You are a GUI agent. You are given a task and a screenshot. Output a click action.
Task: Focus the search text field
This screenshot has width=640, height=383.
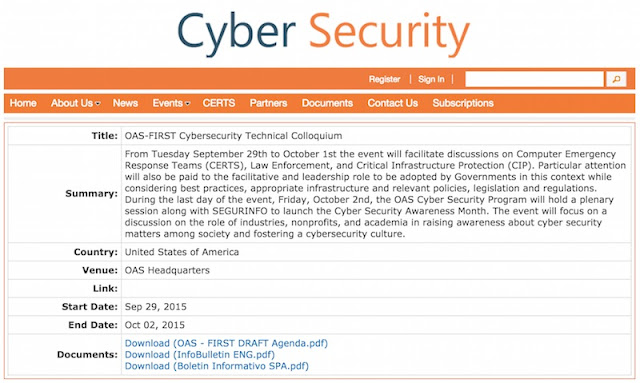534,79
